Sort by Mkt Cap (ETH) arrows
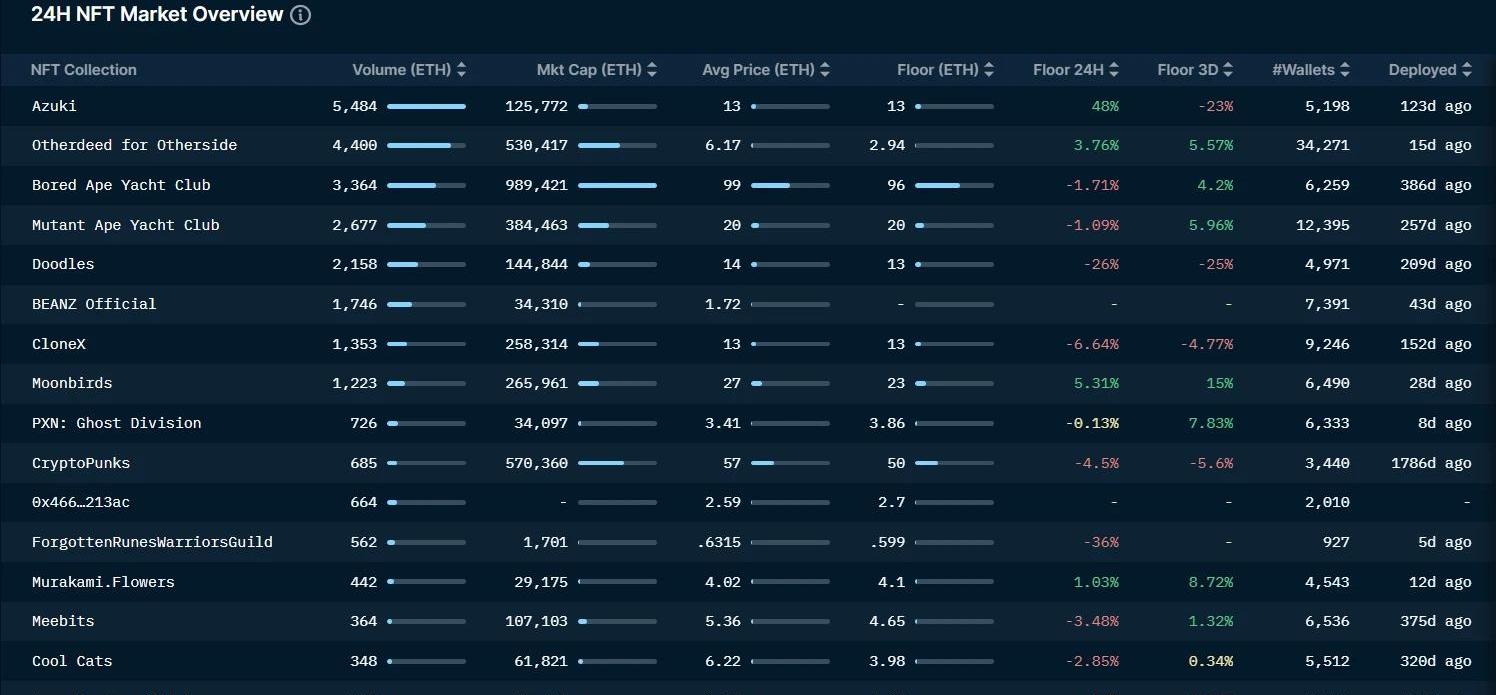The image size is (1496, 695). tap(652, 70)
